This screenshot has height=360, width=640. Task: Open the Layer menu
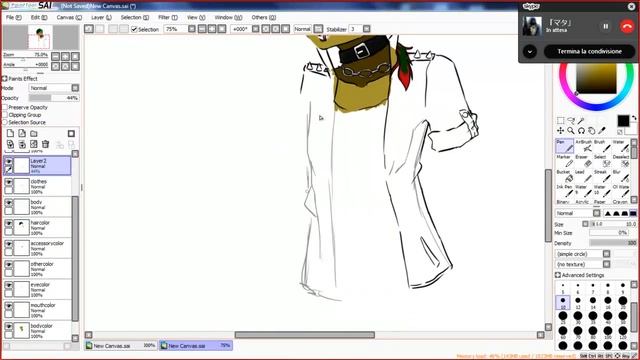(101, 18)
